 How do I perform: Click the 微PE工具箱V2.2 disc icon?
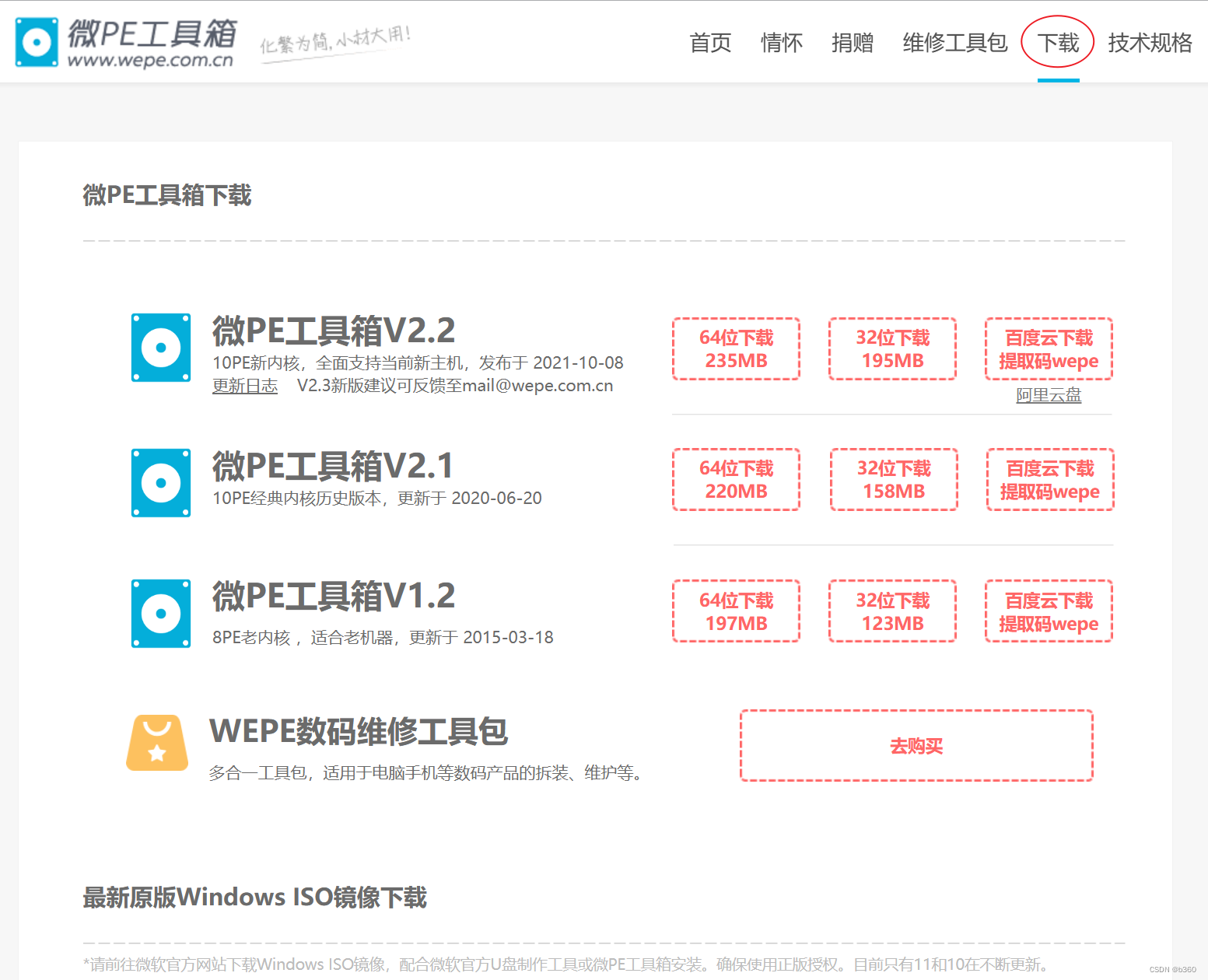point(161,348)
